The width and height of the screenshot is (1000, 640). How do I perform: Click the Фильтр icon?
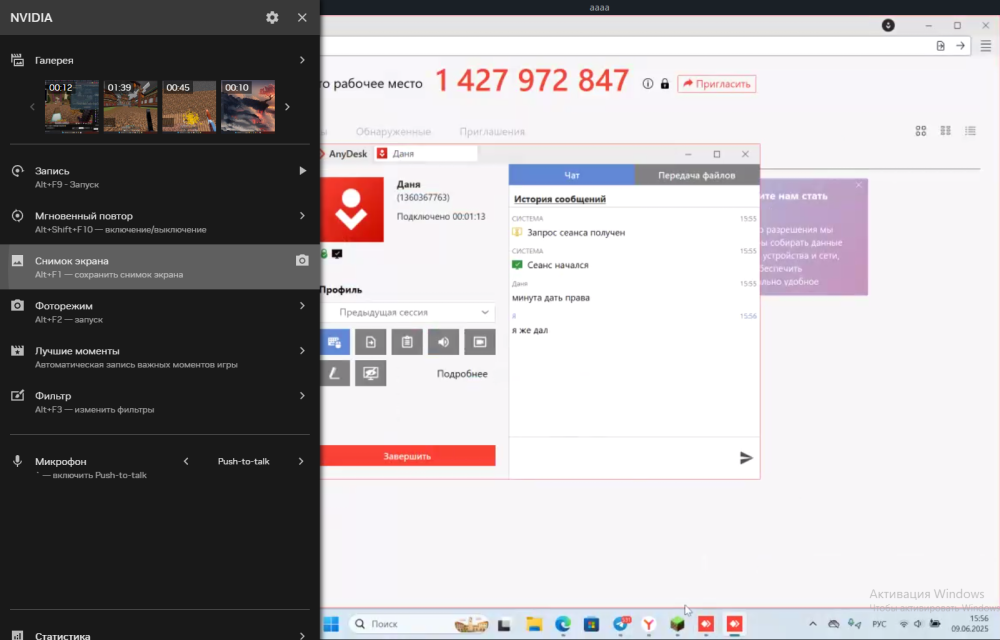click(x=17, y=395)
